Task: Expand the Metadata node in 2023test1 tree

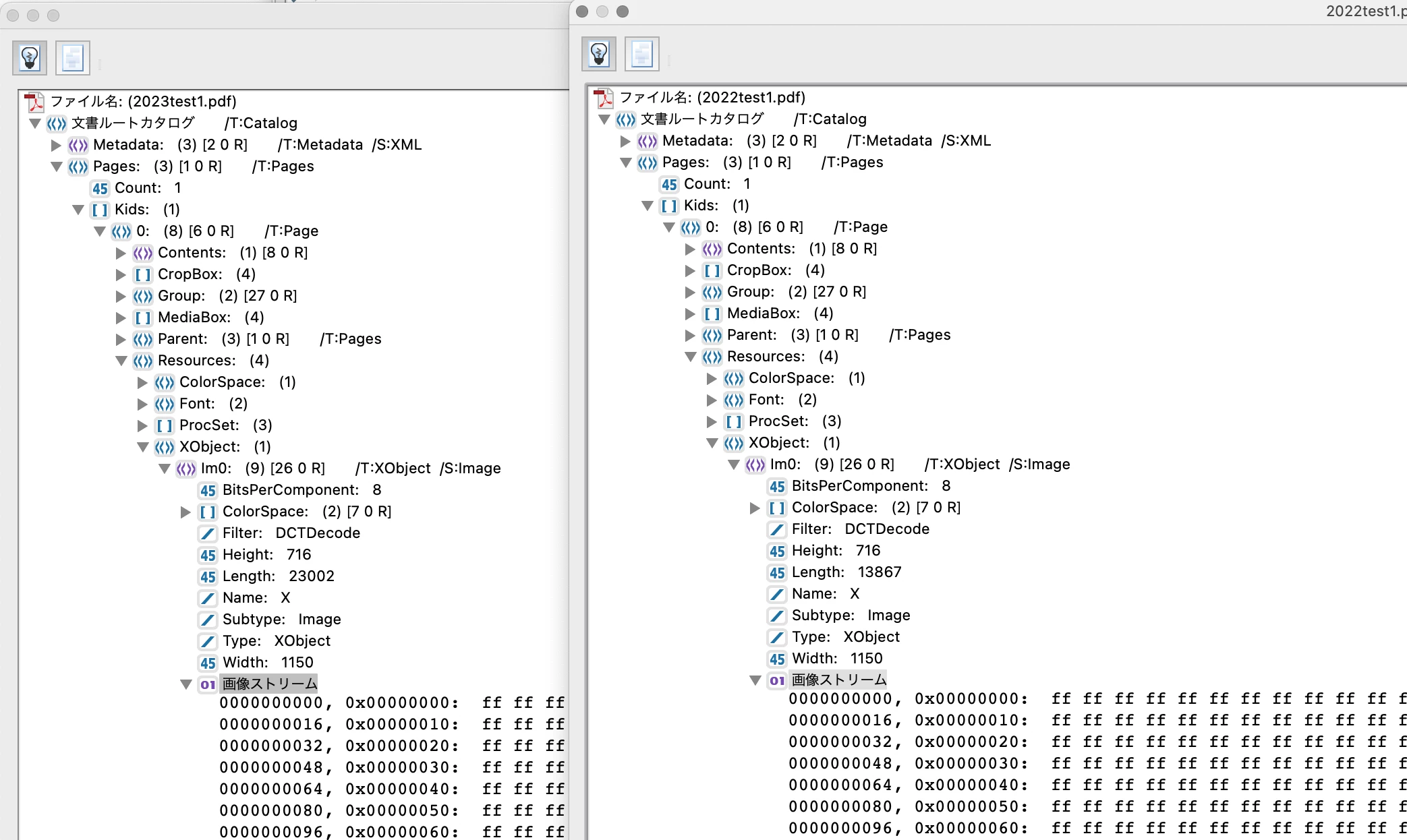Action: pyautogui.click(x=56, y=145)
